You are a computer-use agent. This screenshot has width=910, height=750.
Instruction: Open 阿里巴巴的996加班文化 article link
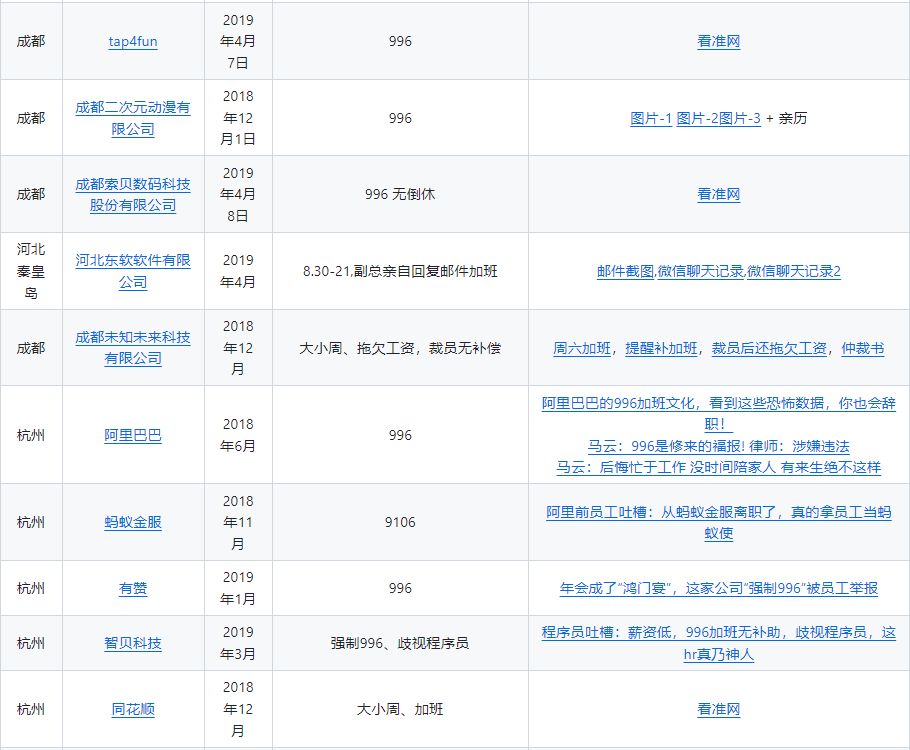(x=718, y=414)
